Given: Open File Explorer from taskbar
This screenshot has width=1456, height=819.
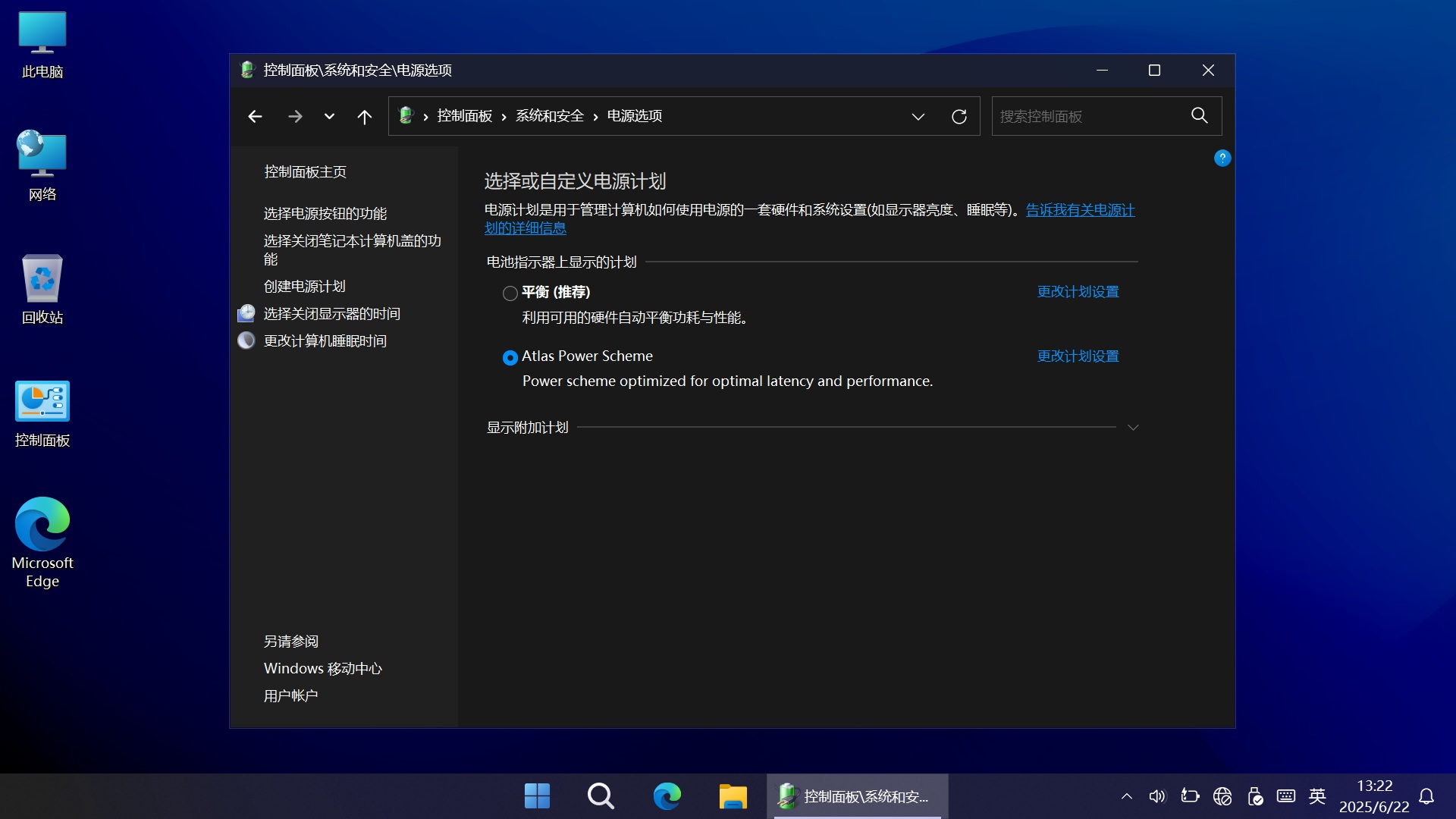Looking at the screenshot, I should click(733, 795).
